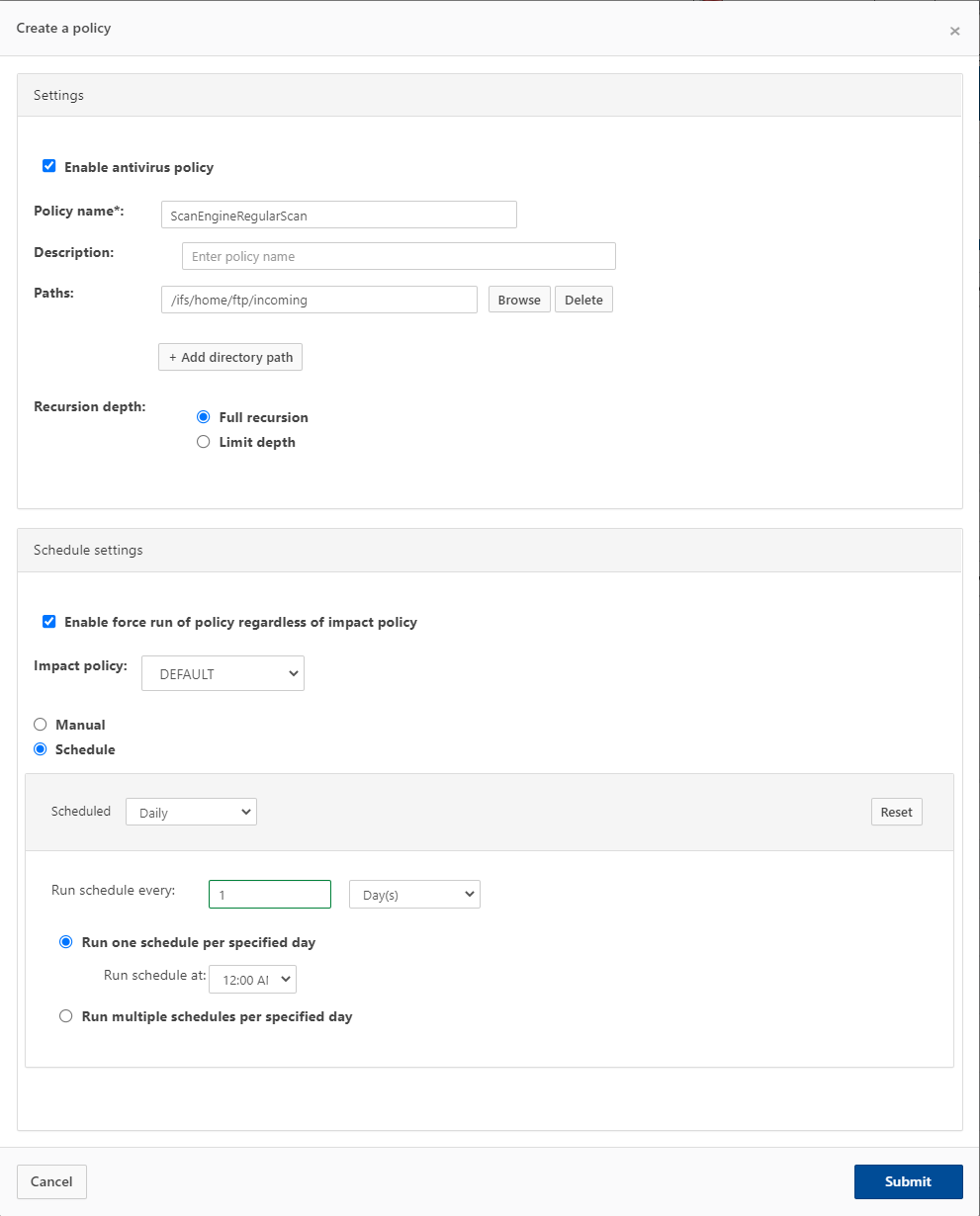Uncheck force run of policy regardless of impact policy

coord(48,621)
